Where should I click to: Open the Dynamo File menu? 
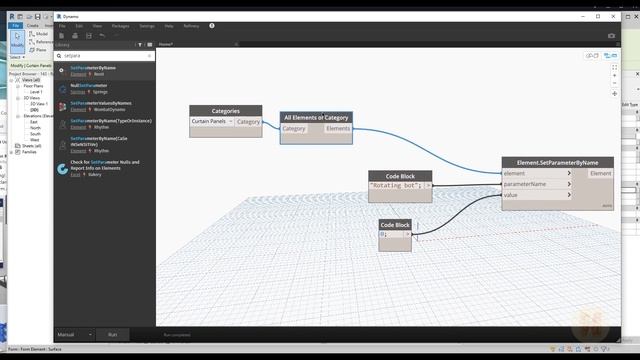click(62, 26)
